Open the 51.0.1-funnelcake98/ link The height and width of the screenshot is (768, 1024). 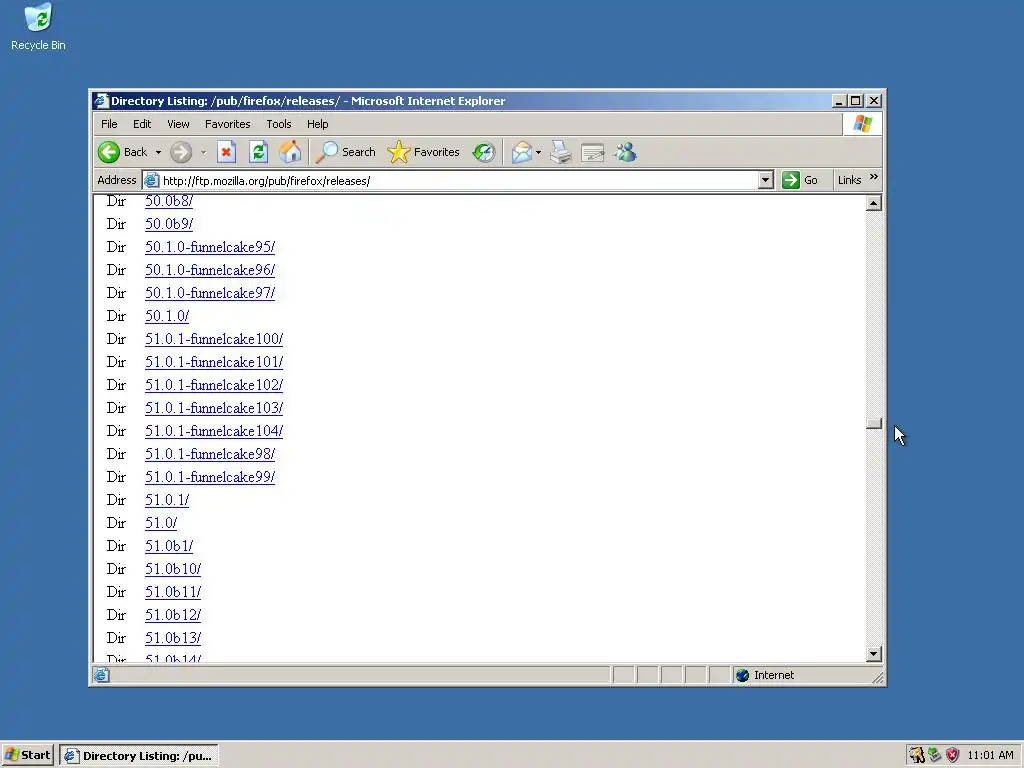(210, 454)
